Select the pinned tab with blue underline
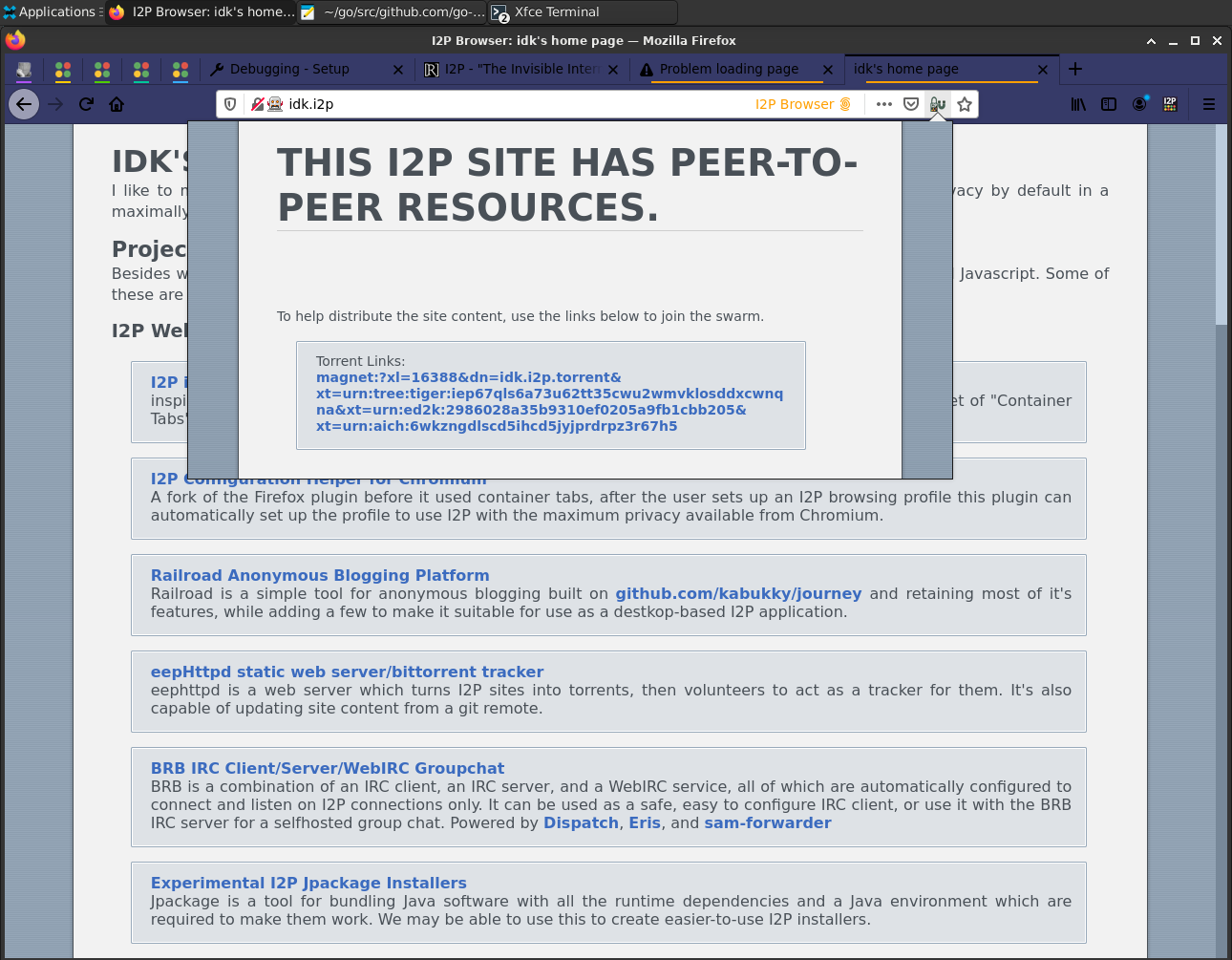Image resolution: width=1232 pixels, height=960 pixels. pyautogui.click(x=181, y=70)
